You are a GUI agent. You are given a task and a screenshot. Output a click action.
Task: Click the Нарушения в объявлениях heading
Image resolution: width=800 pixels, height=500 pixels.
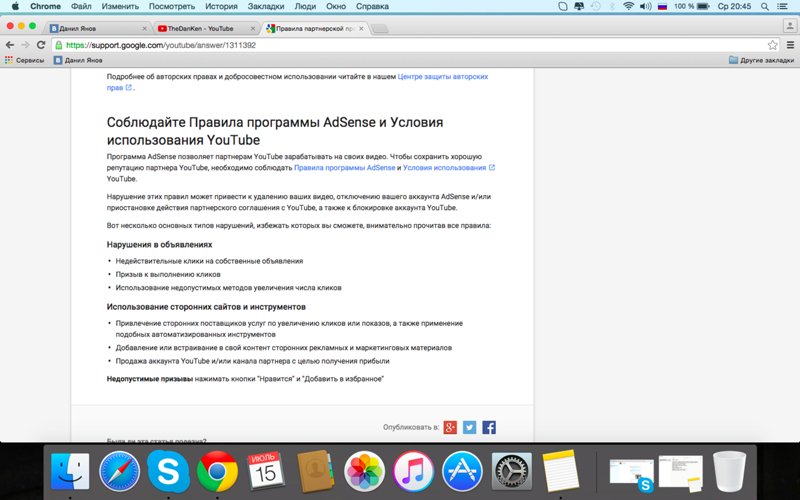click(x=159, y=244)
